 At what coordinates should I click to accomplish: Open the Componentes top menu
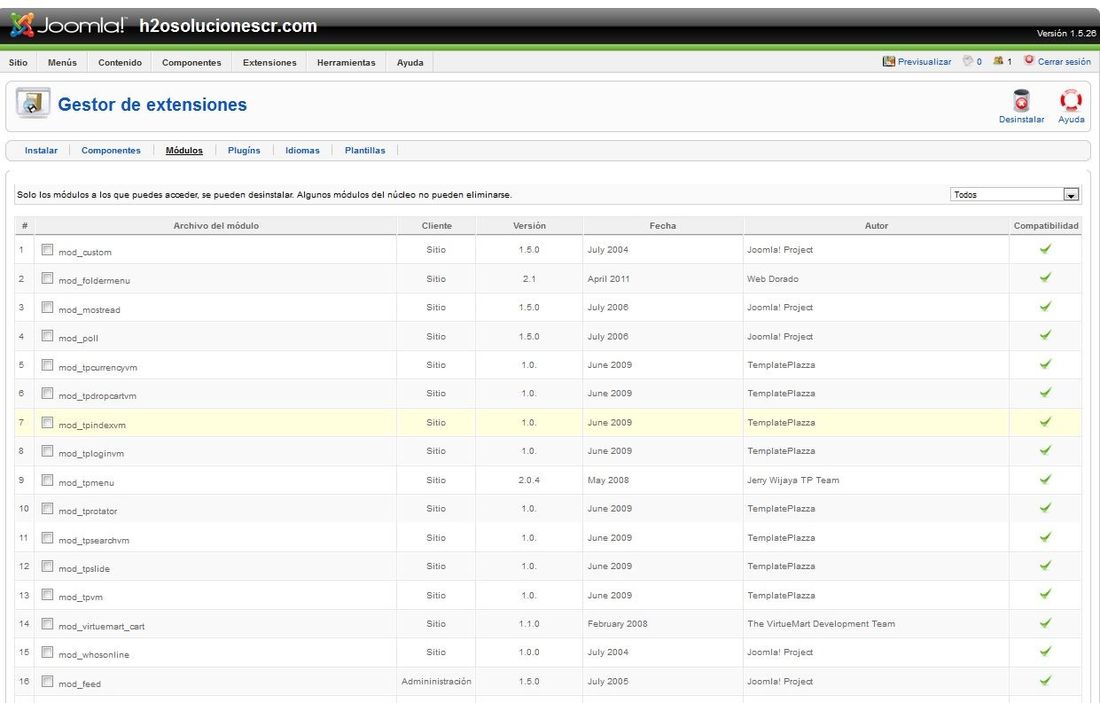pos(192,62)
